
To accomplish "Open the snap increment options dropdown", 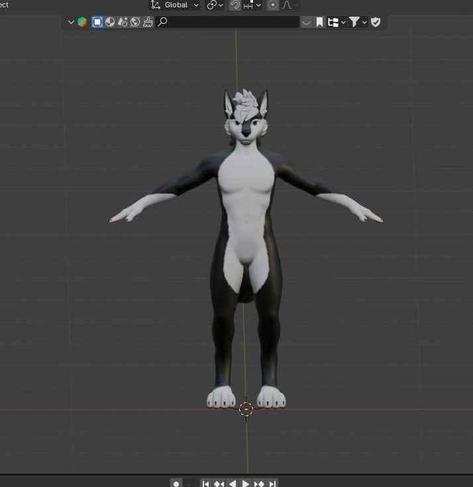I will pos(252,5).
